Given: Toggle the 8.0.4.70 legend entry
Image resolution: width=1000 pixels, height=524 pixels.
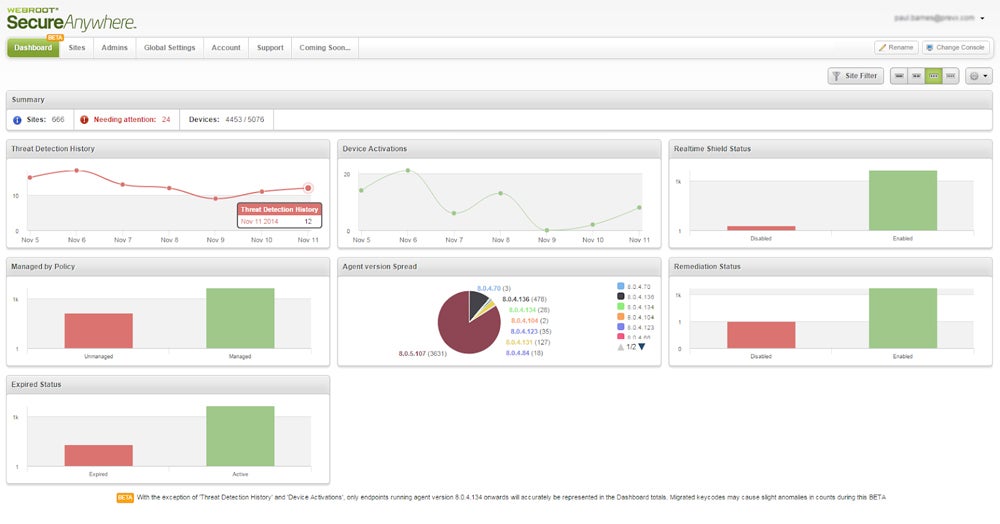Looking at the screenshot, I should 635,286.
